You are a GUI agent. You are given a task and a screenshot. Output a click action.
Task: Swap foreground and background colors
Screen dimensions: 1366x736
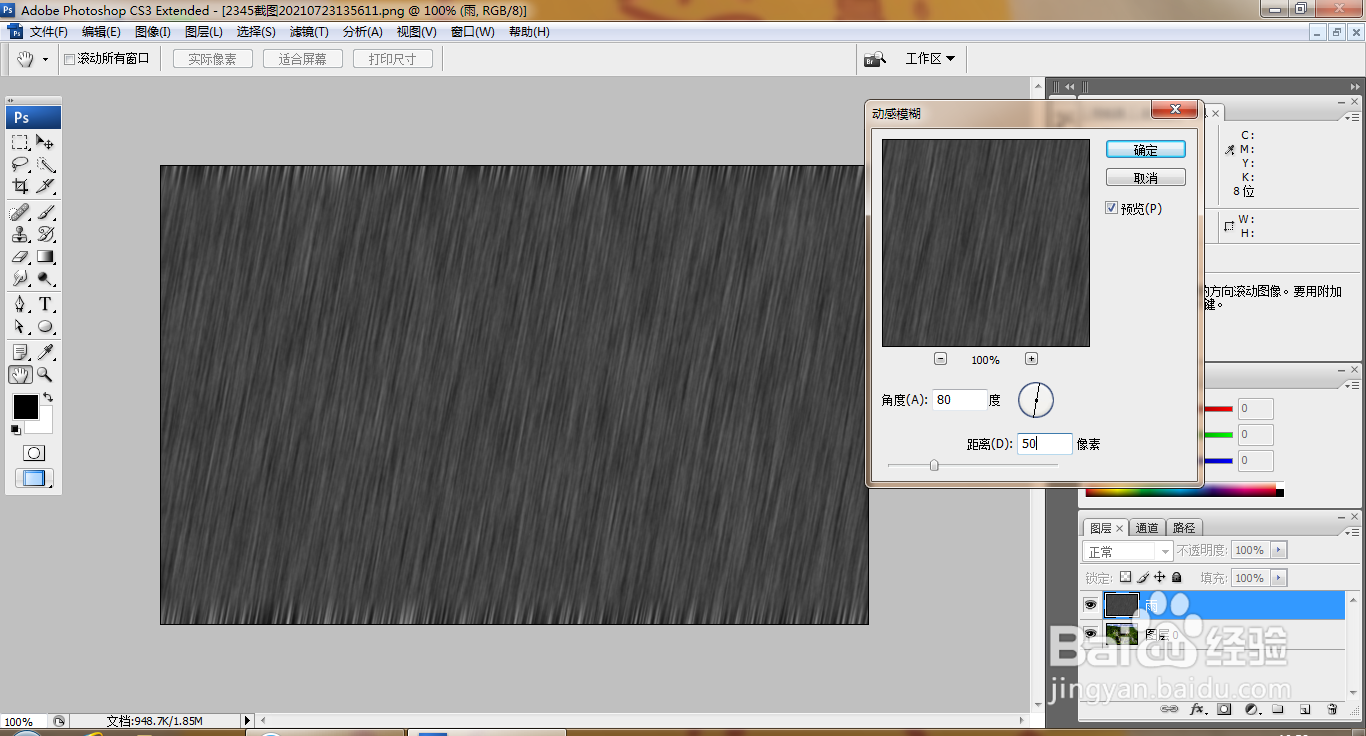(48, 398)
